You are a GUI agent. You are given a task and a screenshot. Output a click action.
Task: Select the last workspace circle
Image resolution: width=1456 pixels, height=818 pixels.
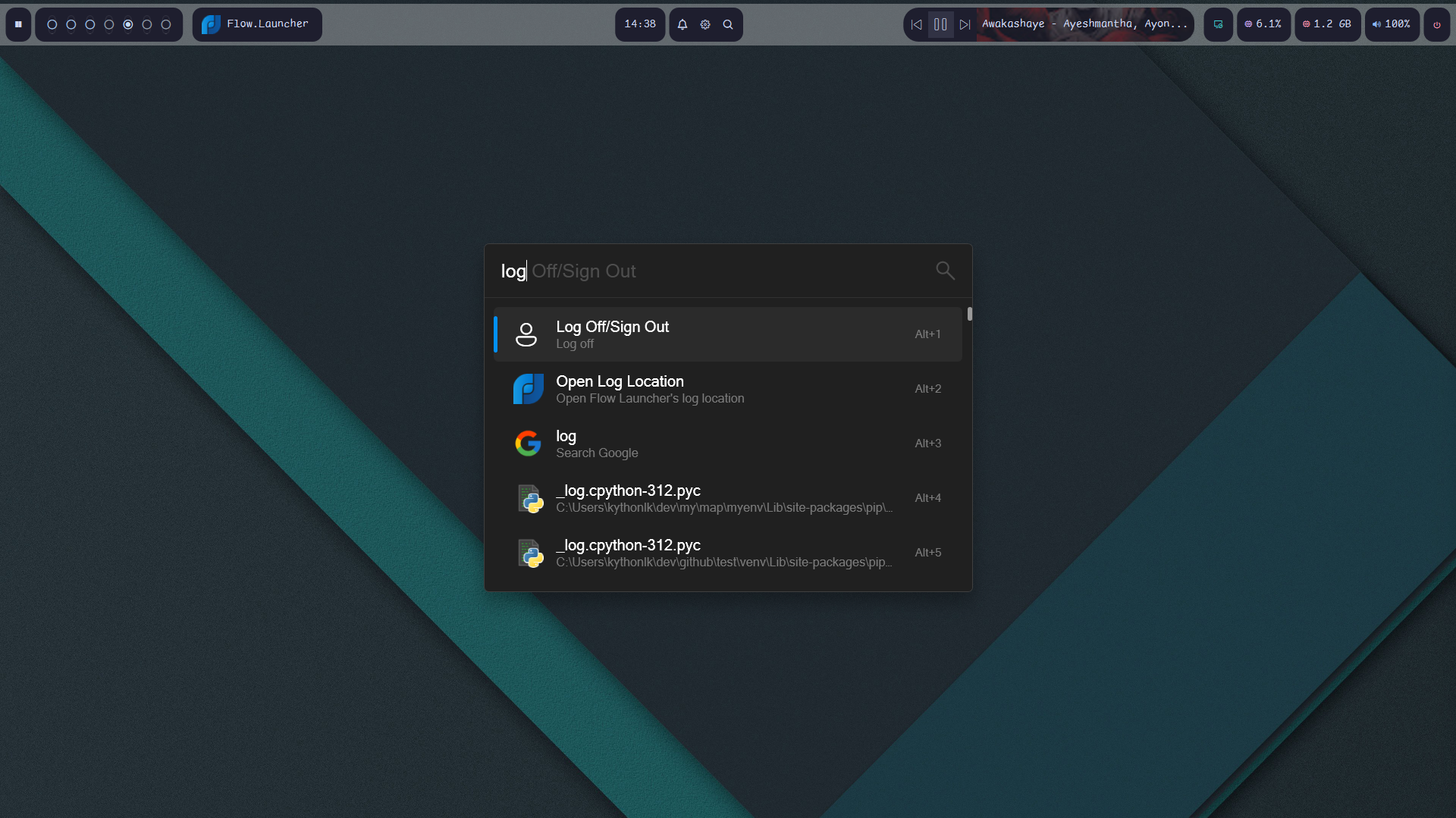click(x=166, y=24)
